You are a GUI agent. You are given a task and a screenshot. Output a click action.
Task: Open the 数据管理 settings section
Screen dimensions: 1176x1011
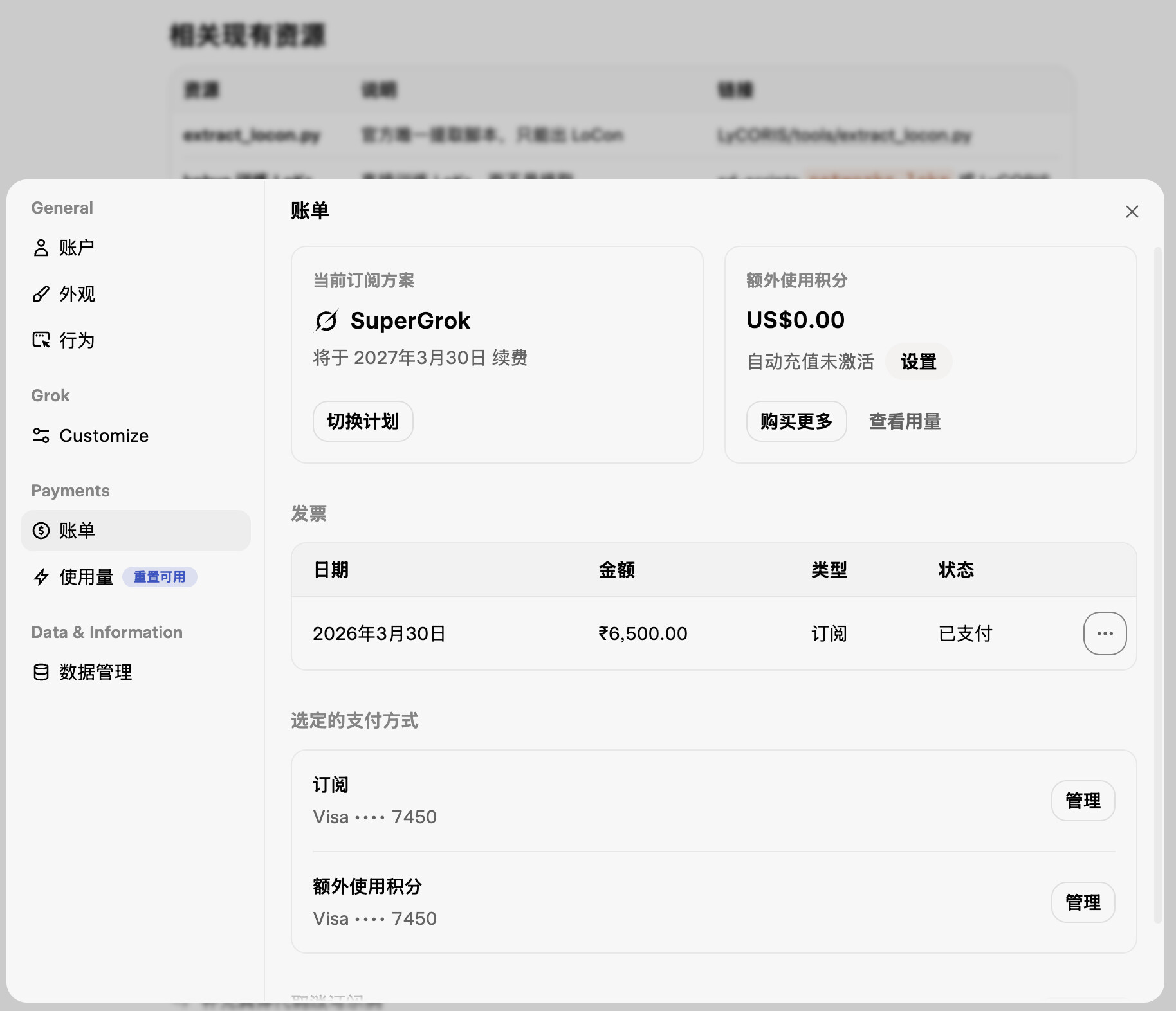136,672
